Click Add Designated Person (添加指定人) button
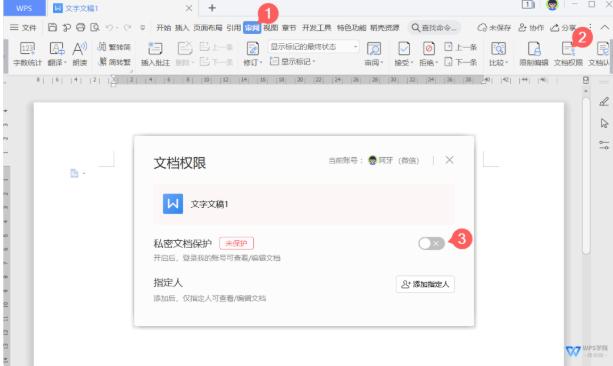This screenshot has height=366, width=613. click(425, 284)
